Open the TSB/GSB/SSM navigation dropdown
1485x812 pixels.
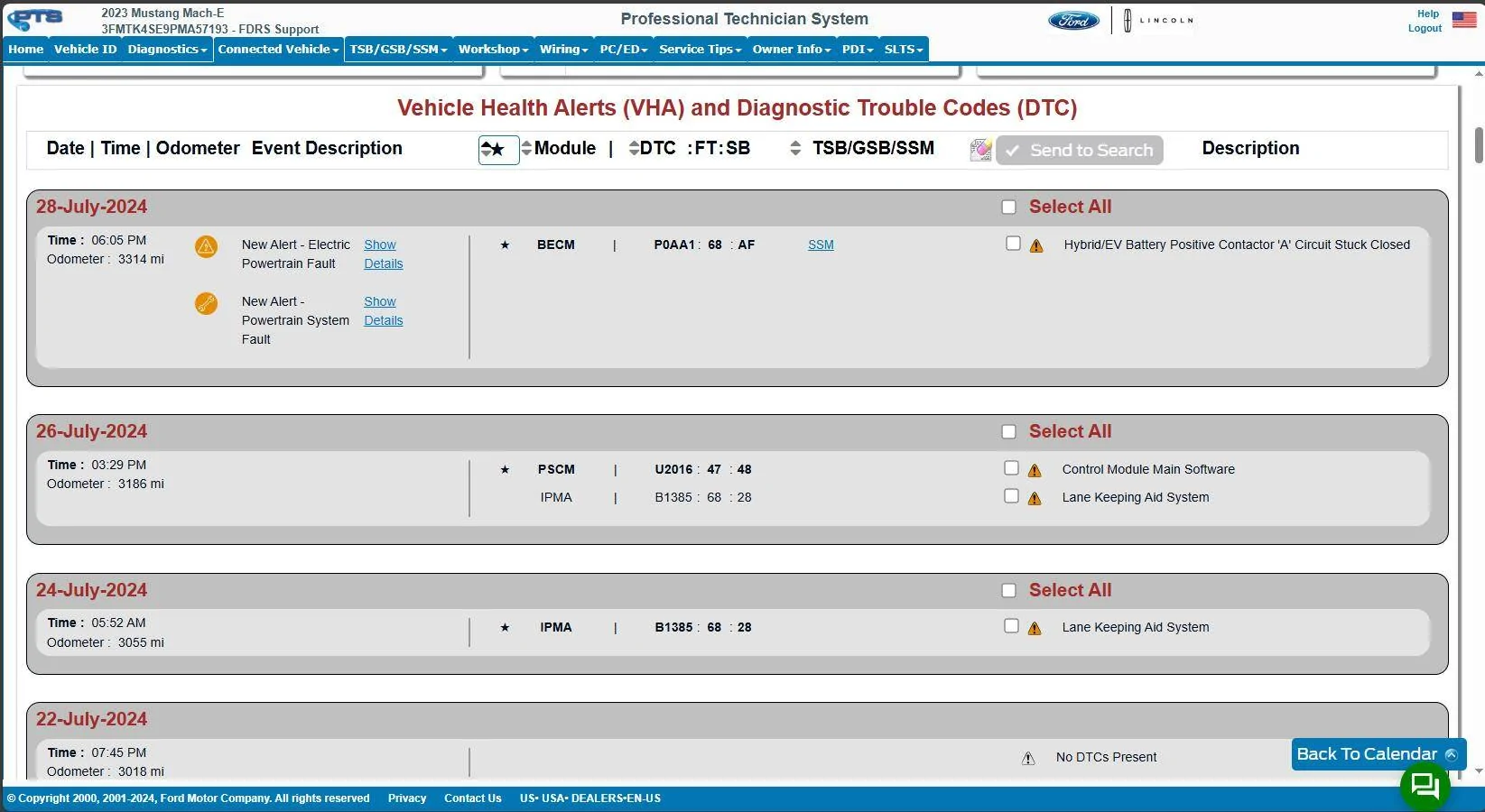(398, 50)
